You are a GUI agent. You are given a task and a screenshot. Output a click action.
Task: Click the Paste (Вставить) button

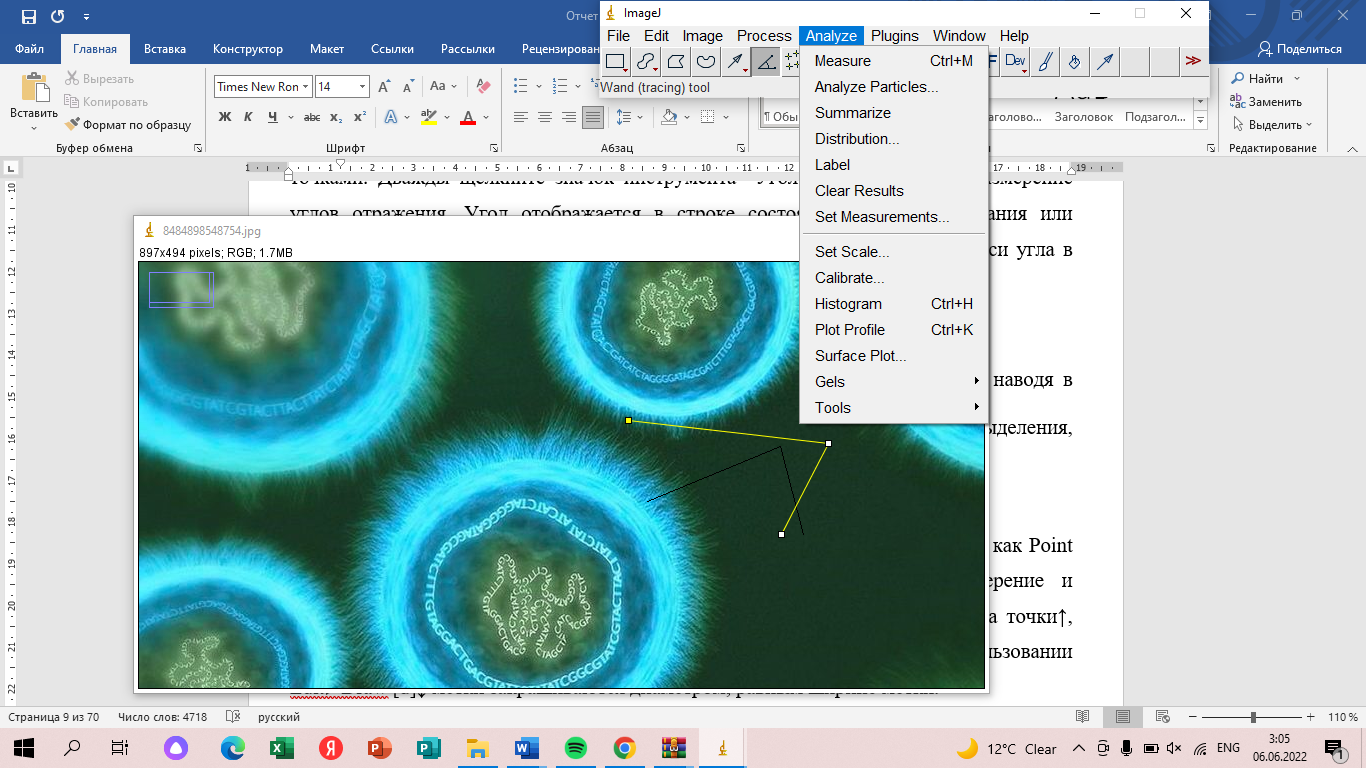coord(34,100)
